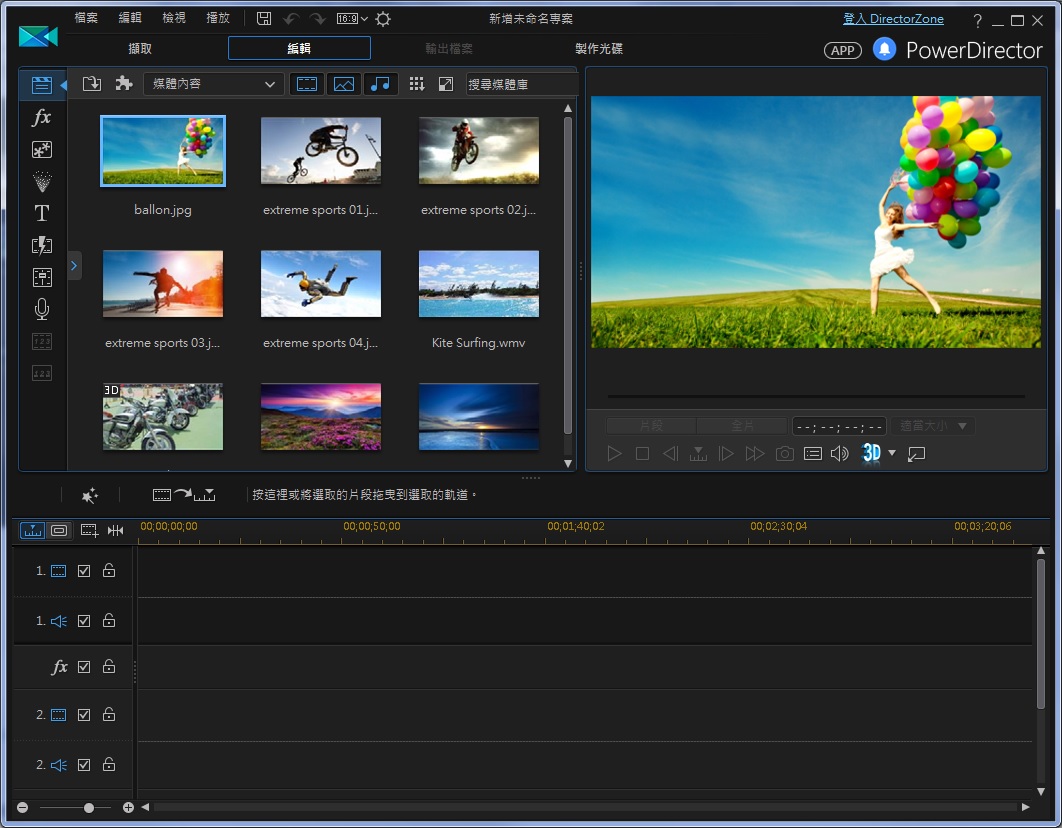
Task: Lock the second video track
Action: click(x=108, y=715)
